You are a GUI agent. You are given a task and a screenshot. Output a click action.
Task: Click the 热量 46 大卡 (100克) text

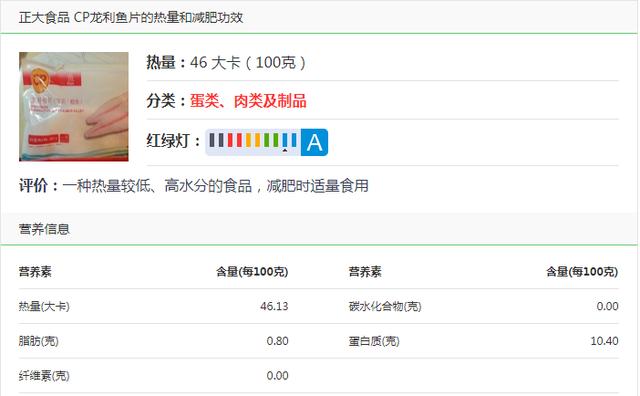(226, 62)
